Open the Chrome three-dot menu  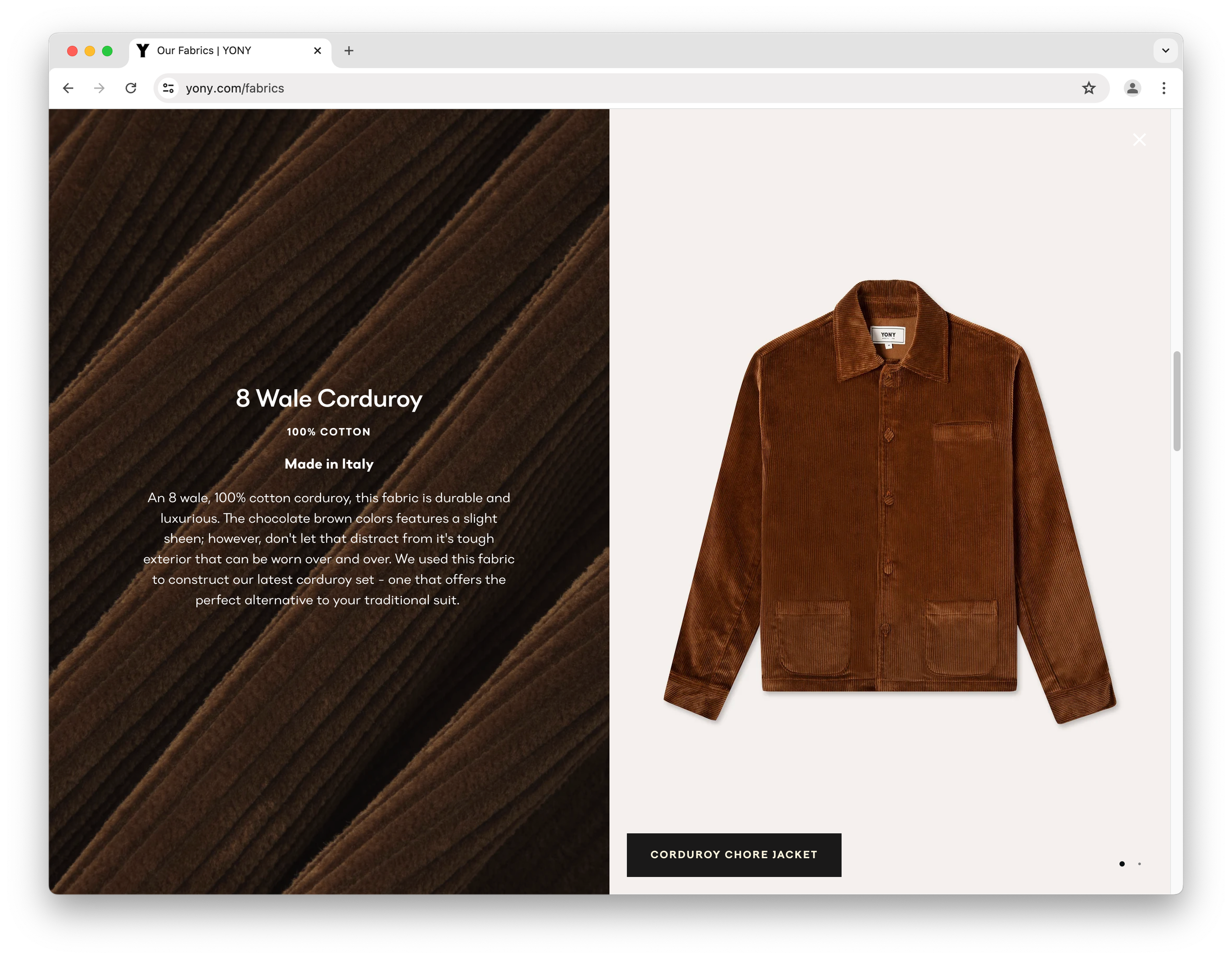coord(1164,88)
